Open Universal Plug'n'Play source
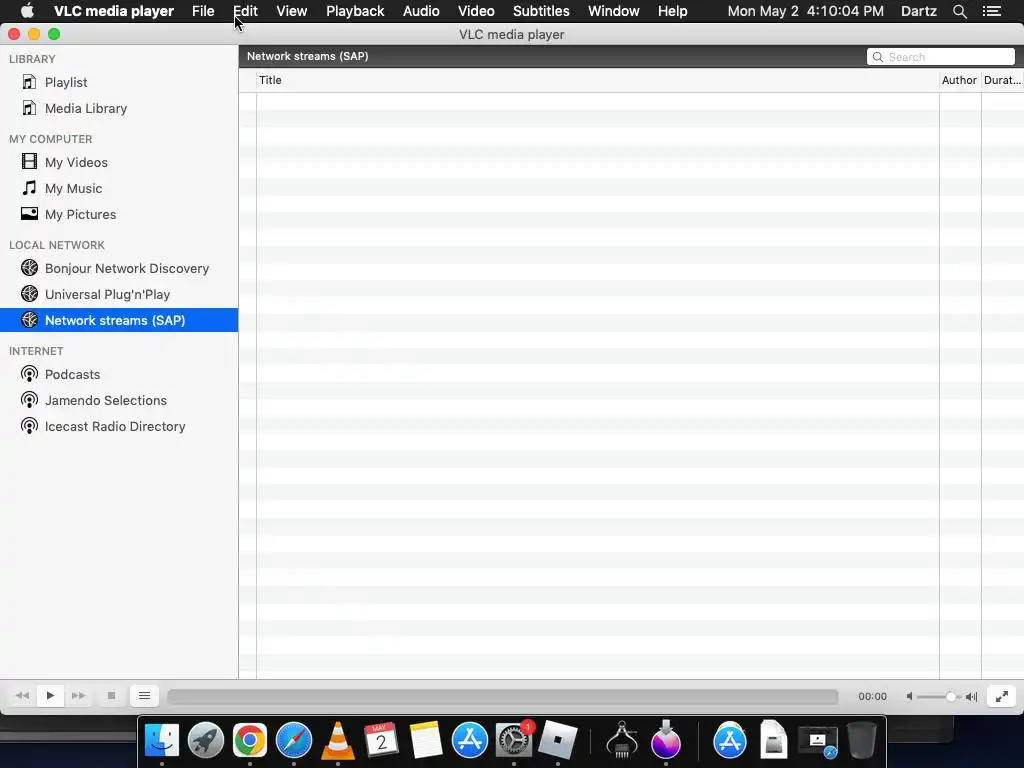This screenshot has height=768, width=1024. tap(119, 295)
